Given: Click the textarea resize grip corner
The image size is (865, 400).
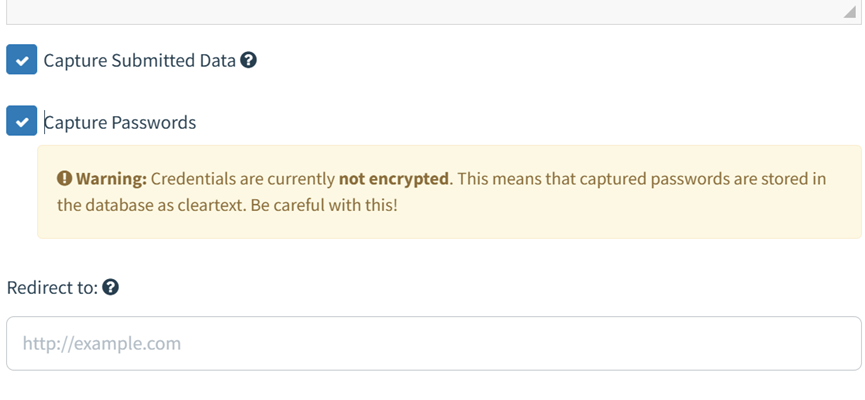Looking at the screenshot, I should pos(850,12).
